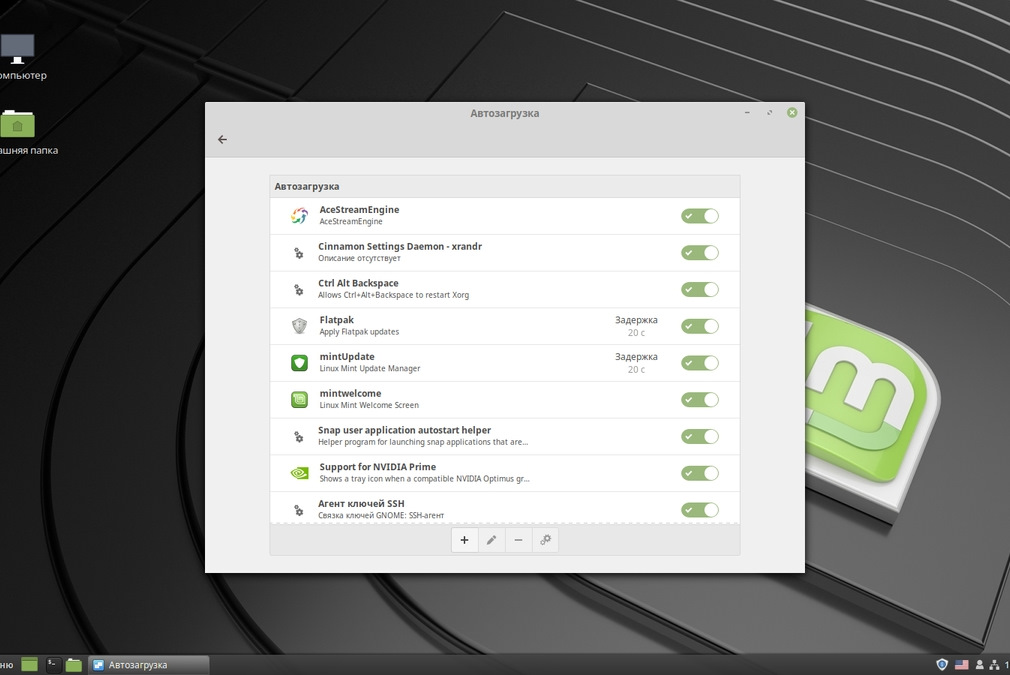
Task: Disable the Ctrl Alt Backspace toggle
Action: tap(699, 289)
